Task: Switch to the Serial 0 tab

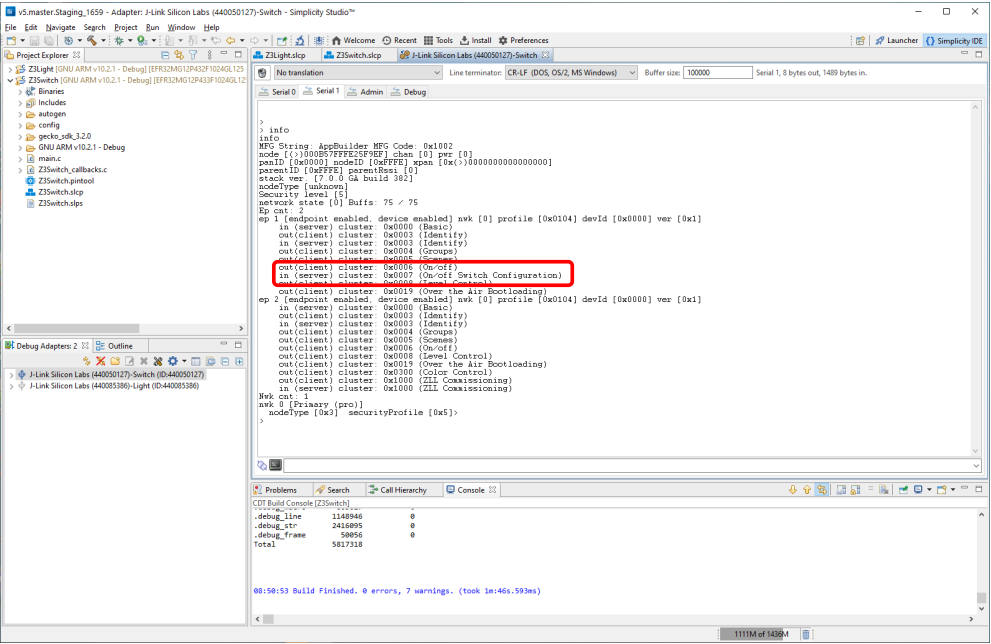Action: (x=279, y=92)
